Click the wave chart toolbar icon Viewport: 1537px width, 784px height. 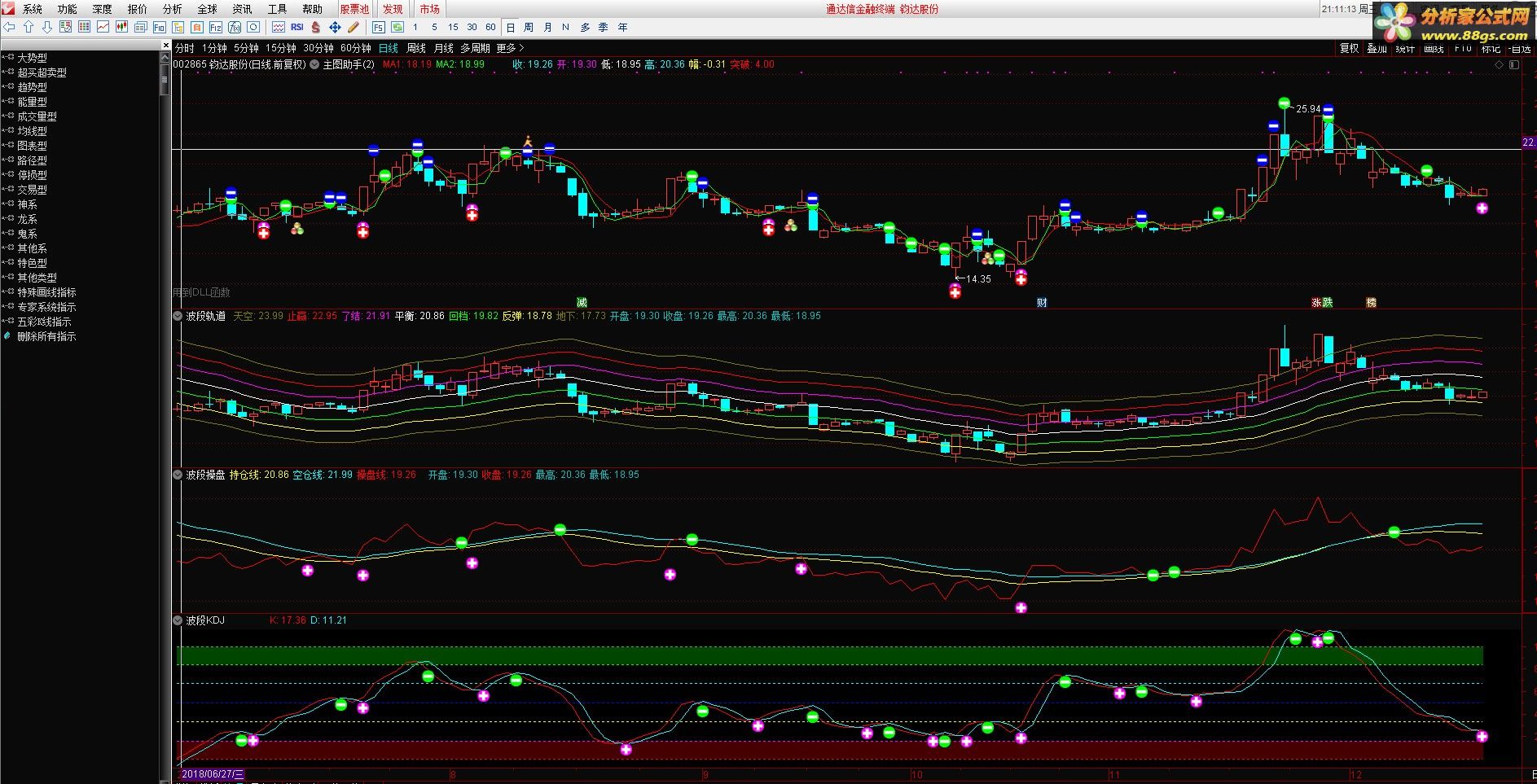click(279, 27)
